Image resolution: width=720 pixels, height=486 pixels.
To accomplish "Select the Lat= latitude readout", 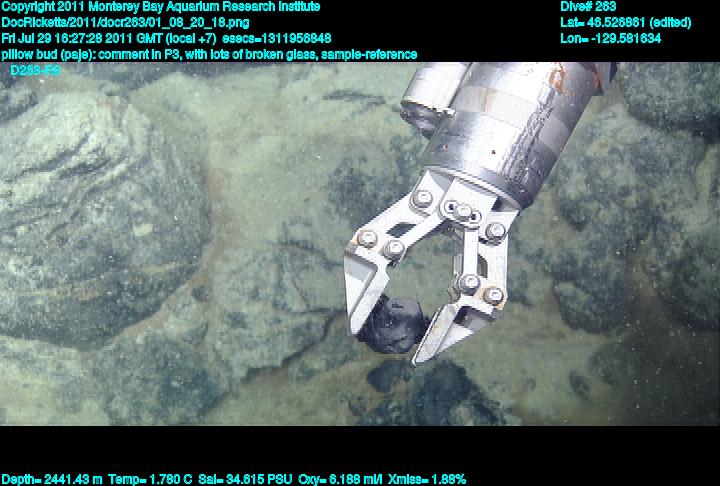I will (x=624, y=23).
